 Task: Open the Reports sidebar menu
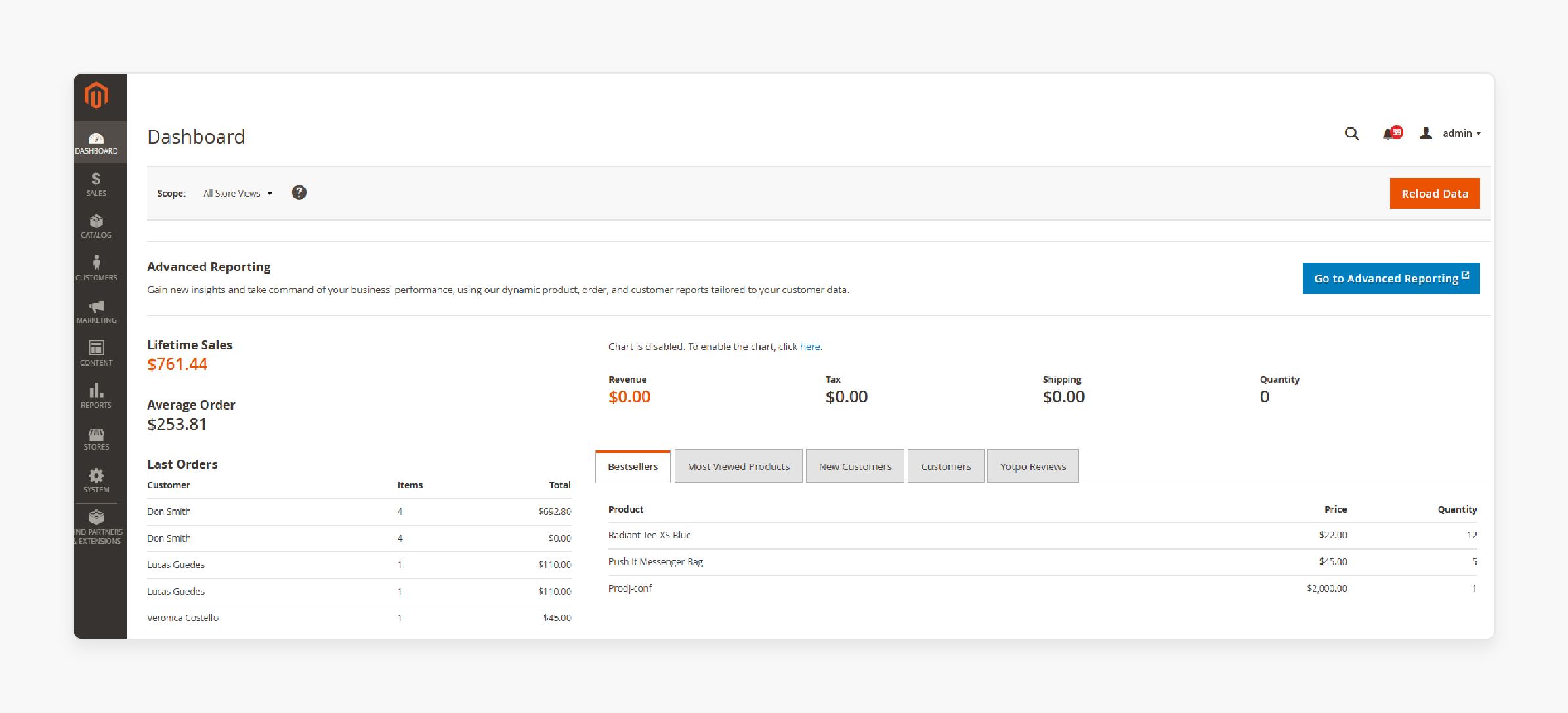(x=96, y=396)
